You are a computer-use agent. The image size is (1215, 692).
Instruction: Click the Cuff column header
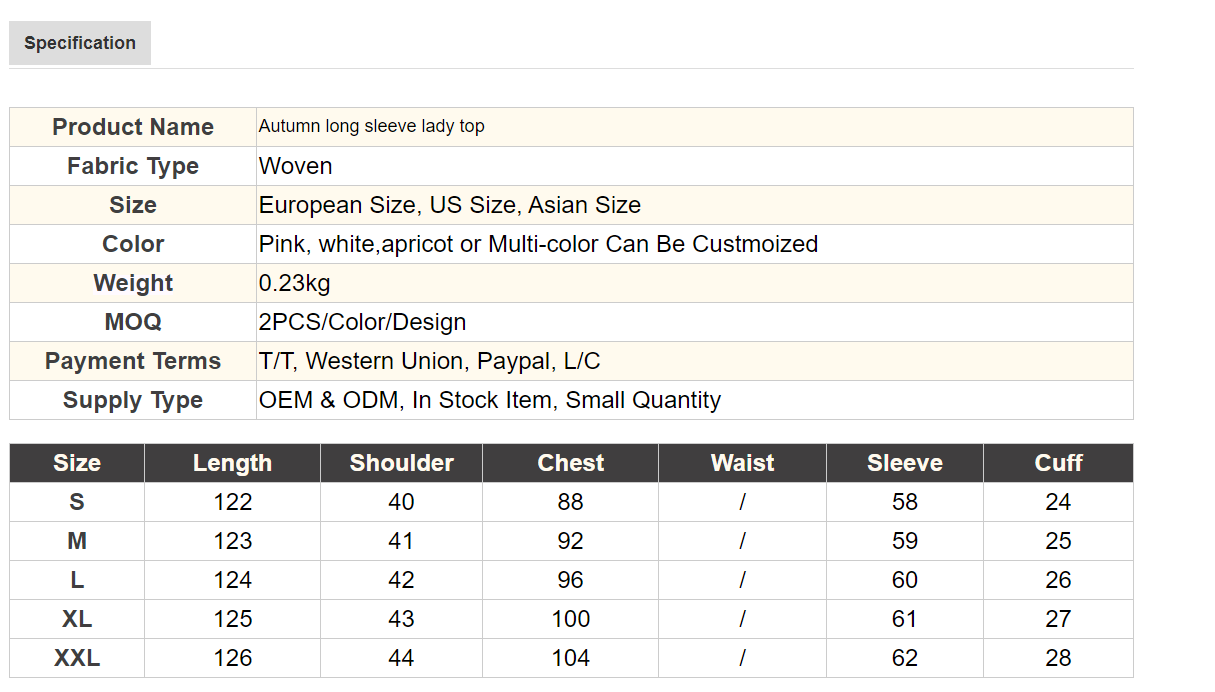pyautogui.click(x=1059, y=463)
